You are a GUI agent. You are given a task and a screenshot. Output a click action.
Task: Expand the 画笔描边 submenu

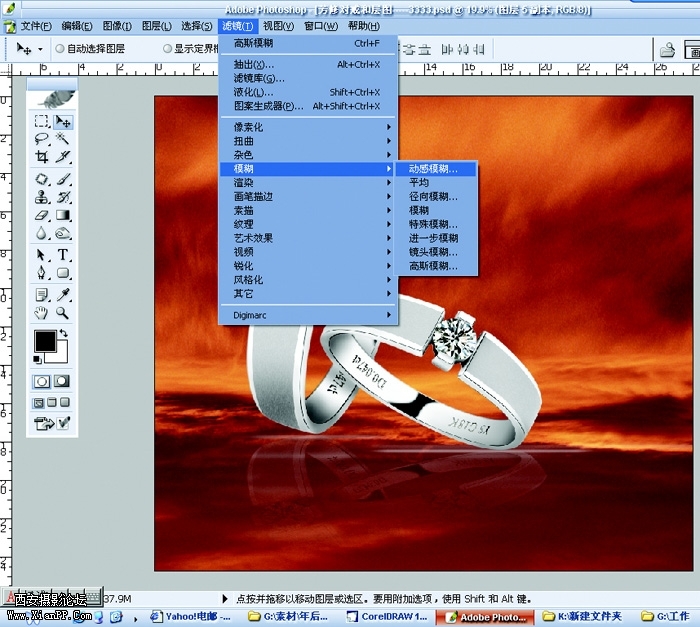(308, 196)
